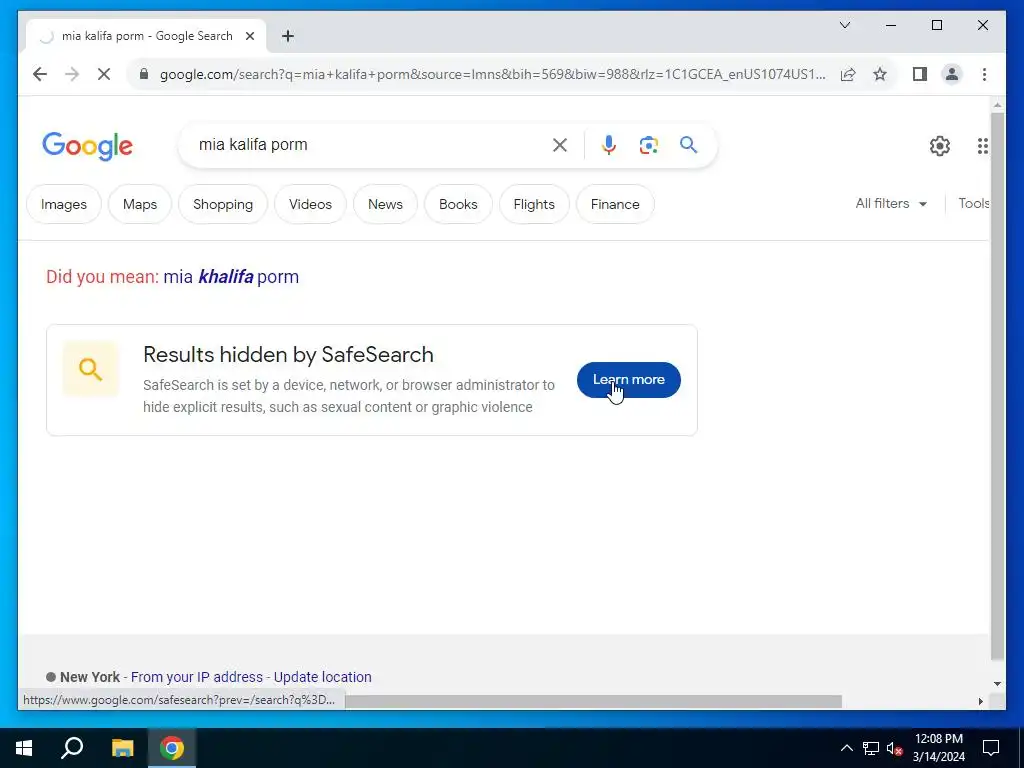1024x768 pixels.
Task: Open the taskbar clock and date
Action: (x=939, y=748)
